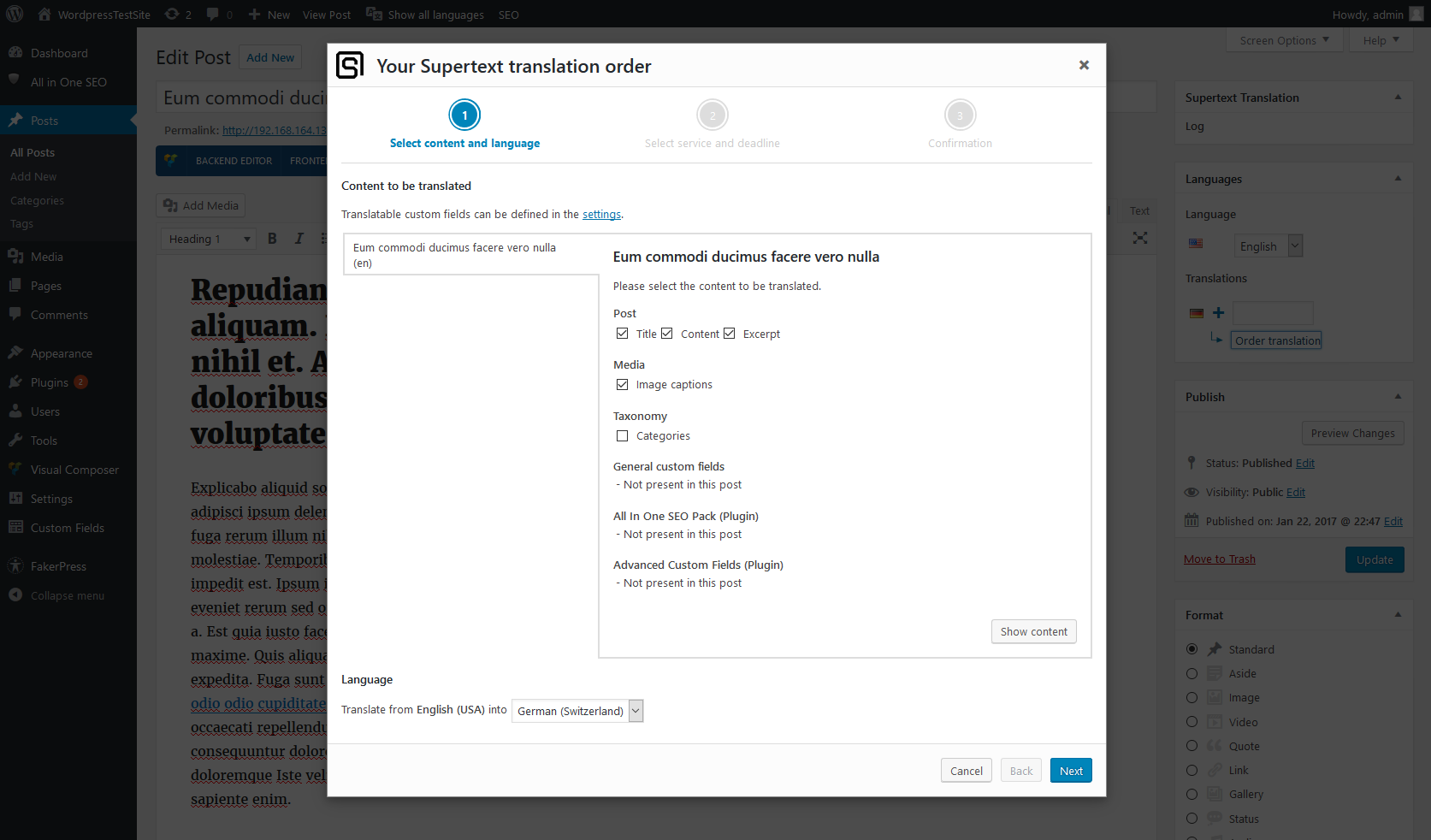Click the Add Media button

point(201,205)
